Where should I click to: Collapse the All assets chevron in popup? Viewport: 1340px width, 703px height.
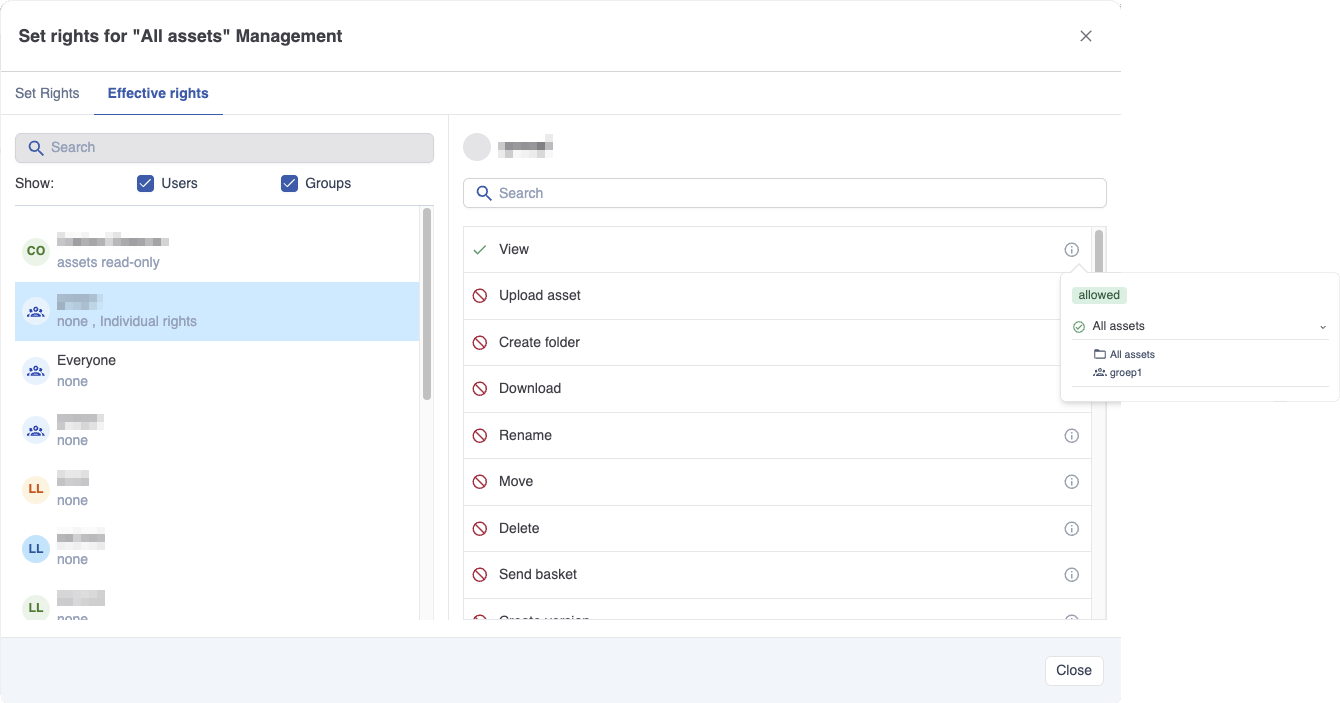click(x=1323, y=327)
